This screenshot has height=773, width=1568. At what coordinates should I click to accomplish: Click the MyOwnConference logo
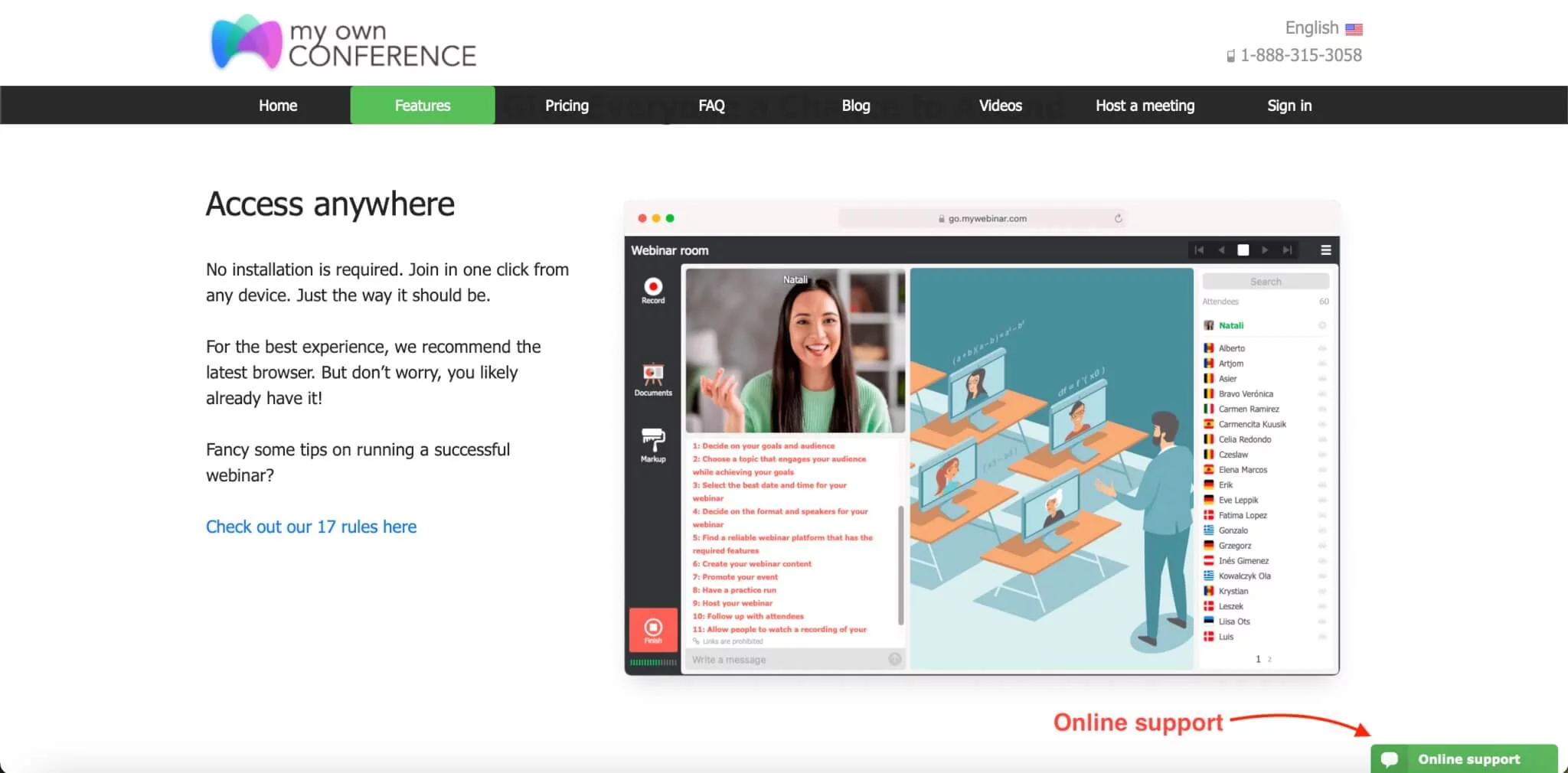click(x=341, y=42)
